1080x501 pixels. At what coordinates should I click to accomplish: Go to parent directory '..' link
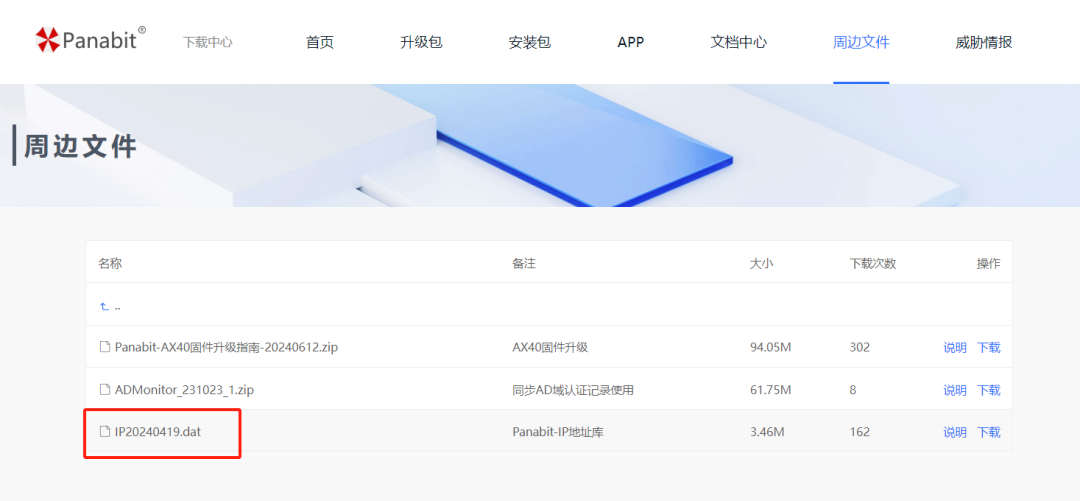pos(118,307)
